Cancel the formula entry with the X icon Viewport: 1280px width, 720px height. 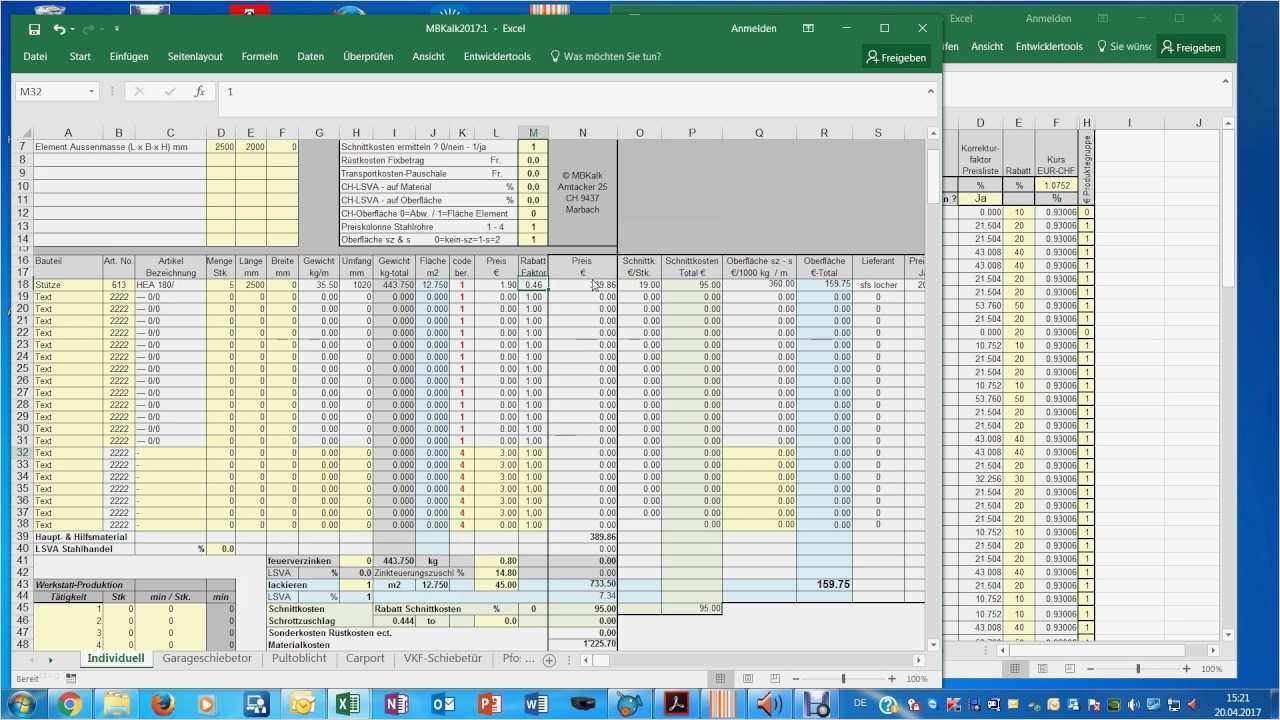point(139,91)
